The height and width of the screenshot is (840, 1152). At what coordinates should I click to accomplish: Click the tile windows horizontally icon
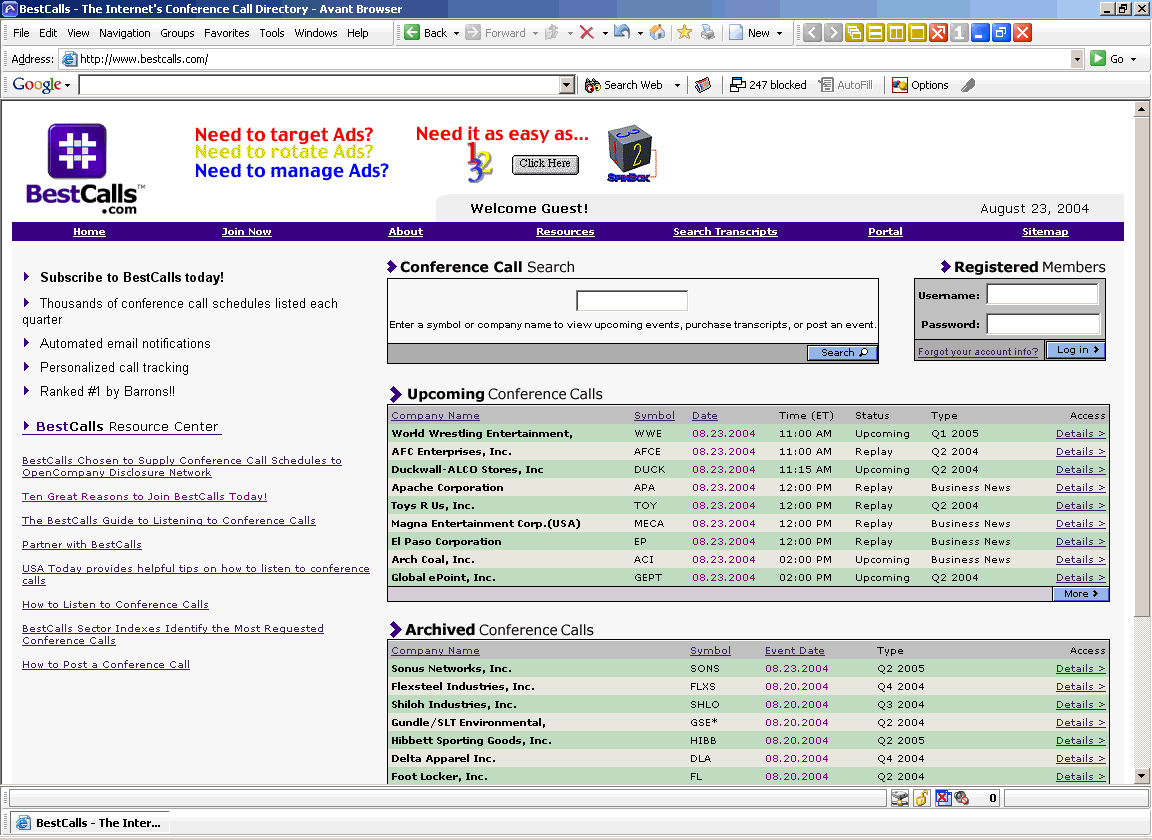(x=875, y=33)
